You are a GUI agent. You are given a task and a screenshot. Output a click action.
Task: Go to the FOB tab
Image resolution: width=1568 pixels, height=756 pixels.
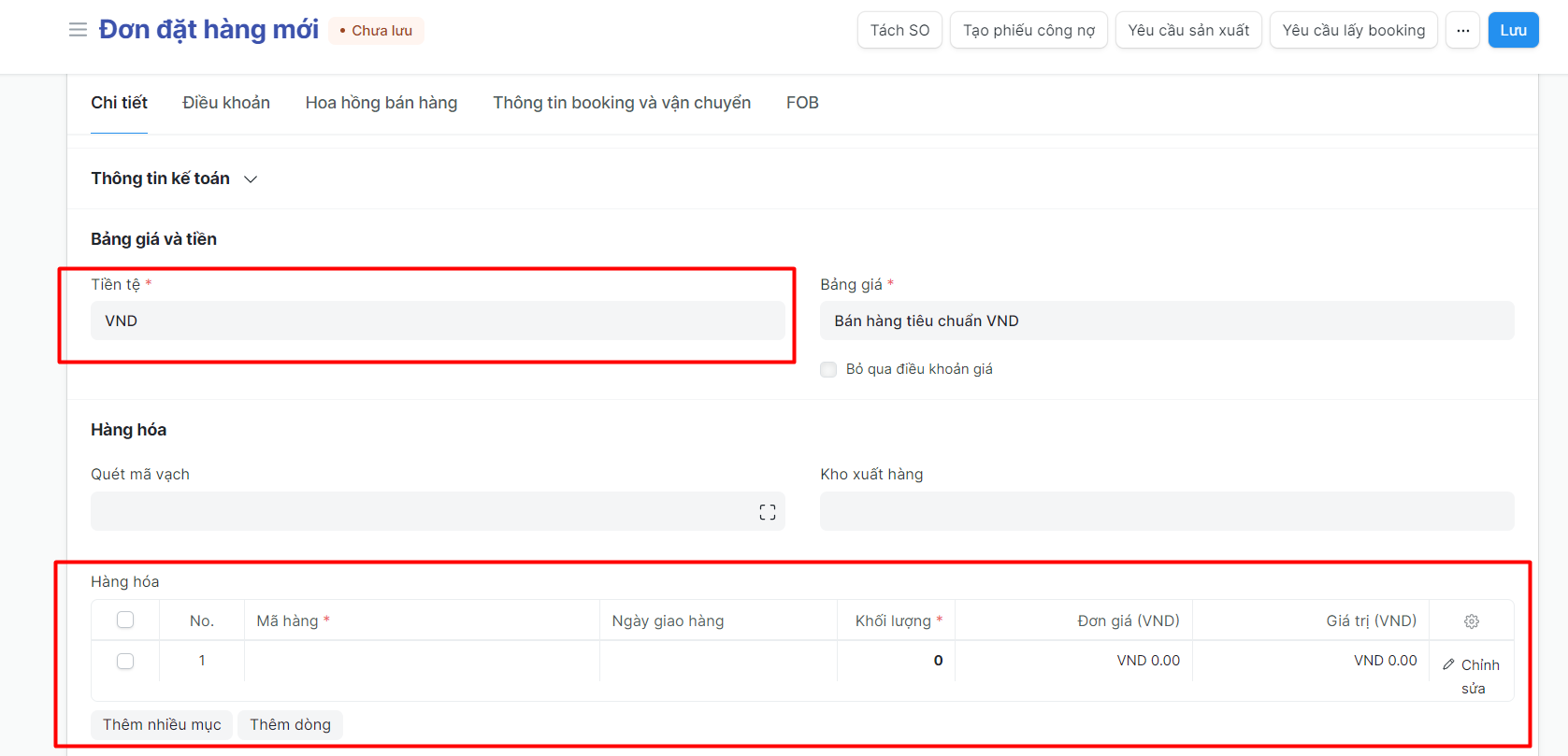coord(802,103)
